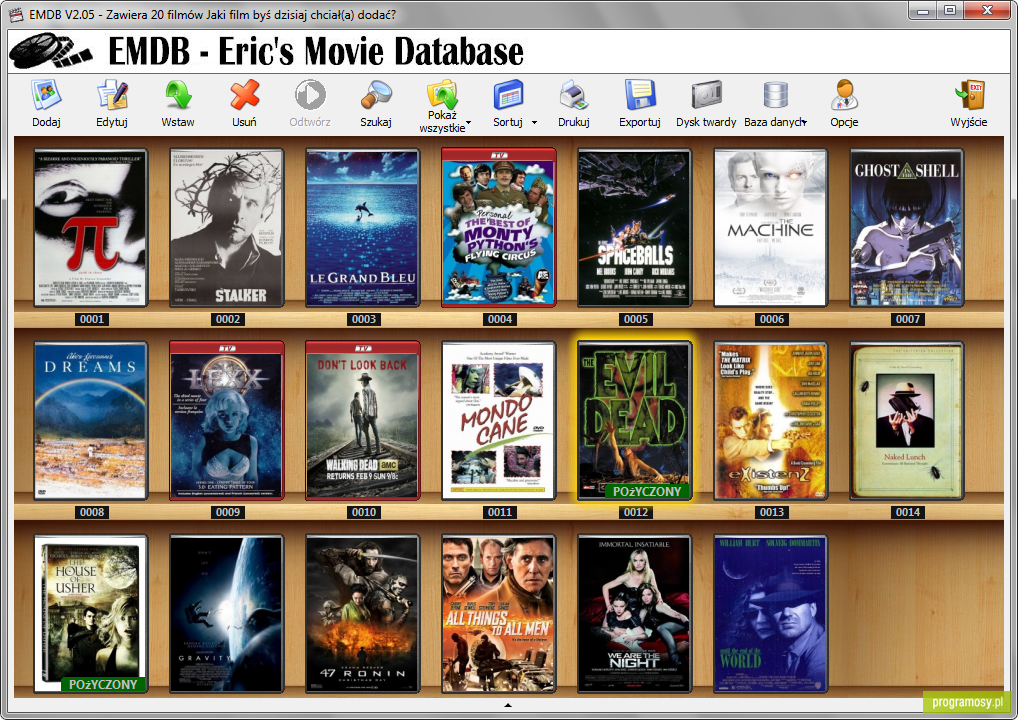Click the 0012 number label
The height and width of the screenshot is (720, 1018).
636,512
